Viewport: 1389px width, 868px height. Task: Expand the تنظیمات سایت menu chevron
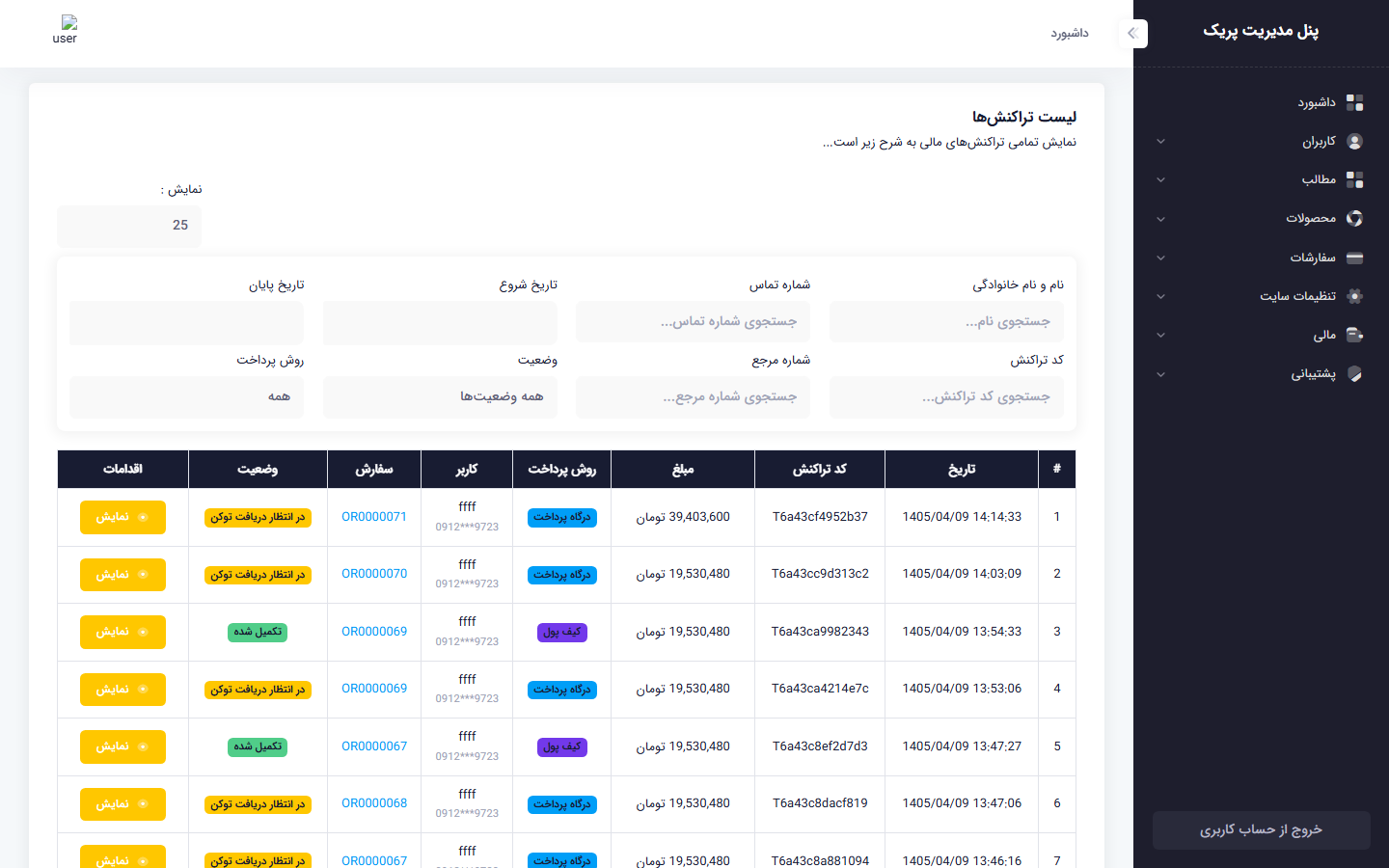click(1160, 296)
